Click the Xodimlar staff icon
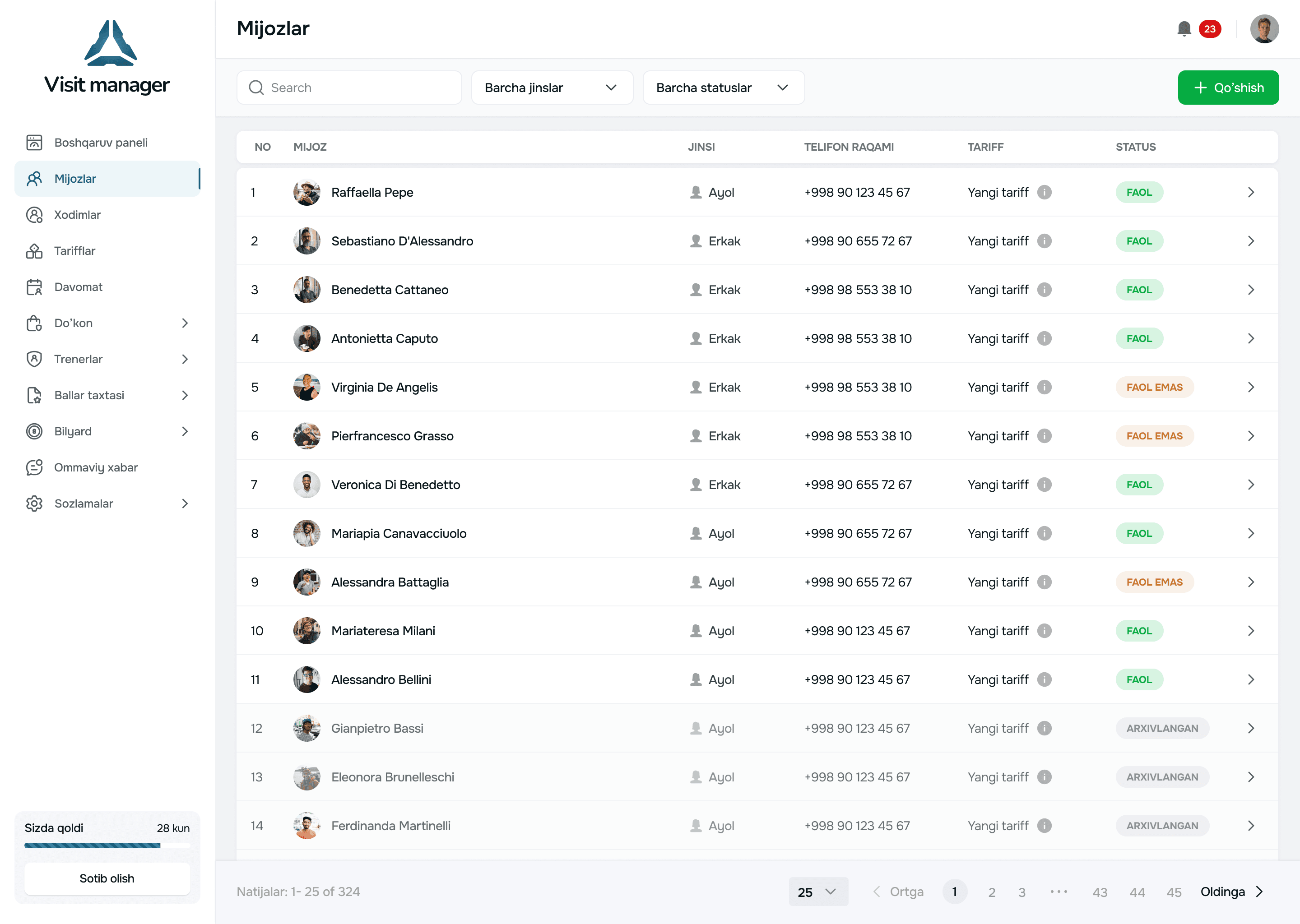The height and width of the screenshot is (924, 1300). 34,214
